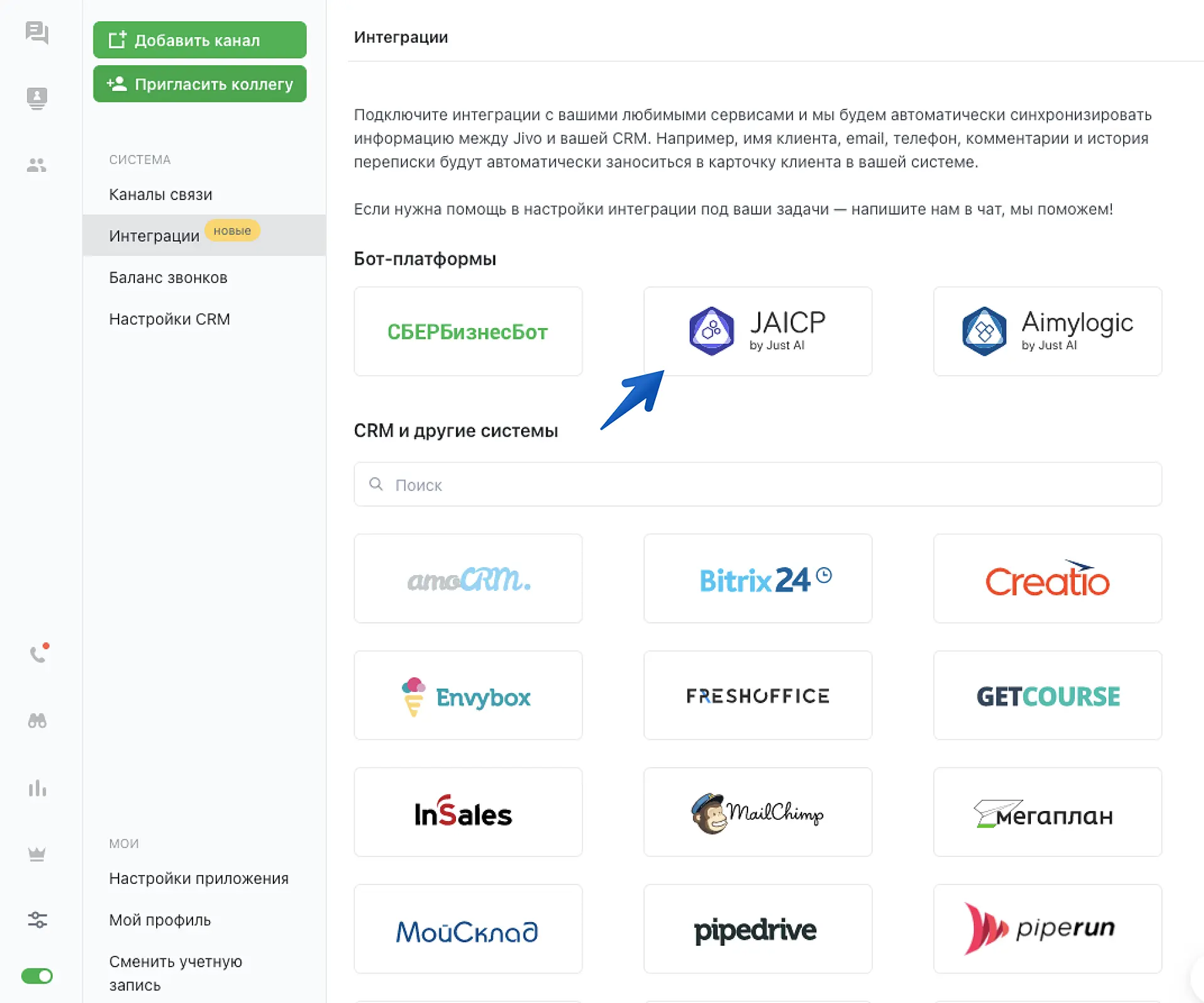Click the Пригласить коллегу button
The image size is (1204, 1003).
(199, 84)
